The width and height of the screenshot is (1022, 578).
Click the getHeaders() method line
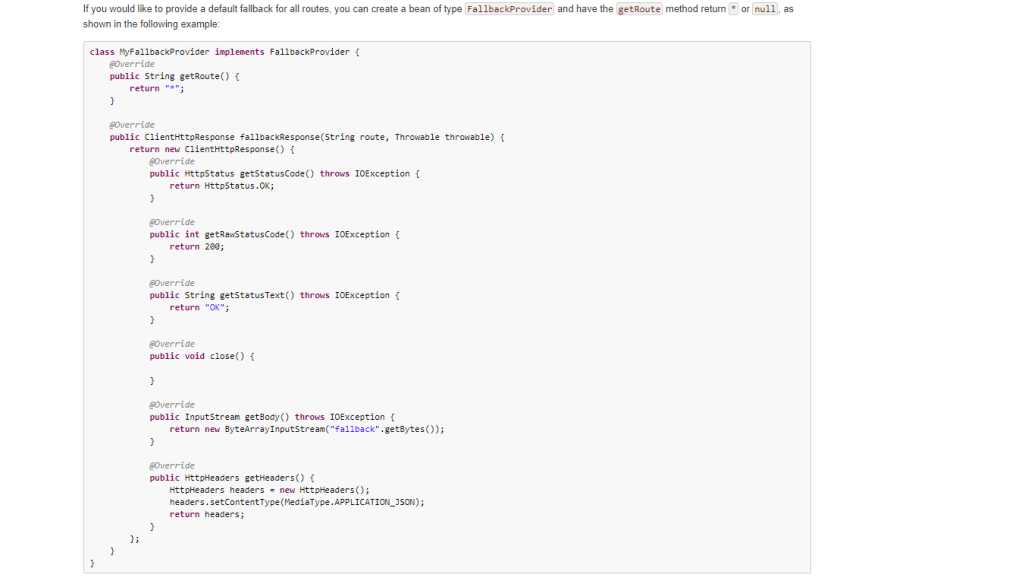(231, 478)
